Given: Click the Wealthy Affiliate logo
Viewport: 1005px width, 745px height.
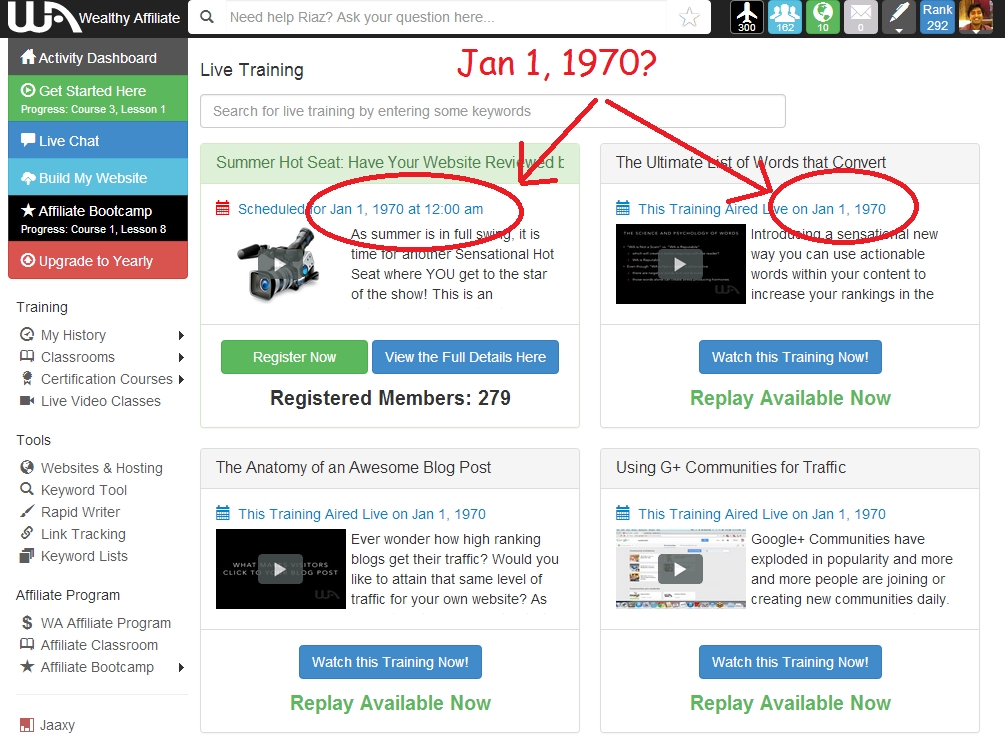Looking at the screenshot, I should tap(94, 17).
